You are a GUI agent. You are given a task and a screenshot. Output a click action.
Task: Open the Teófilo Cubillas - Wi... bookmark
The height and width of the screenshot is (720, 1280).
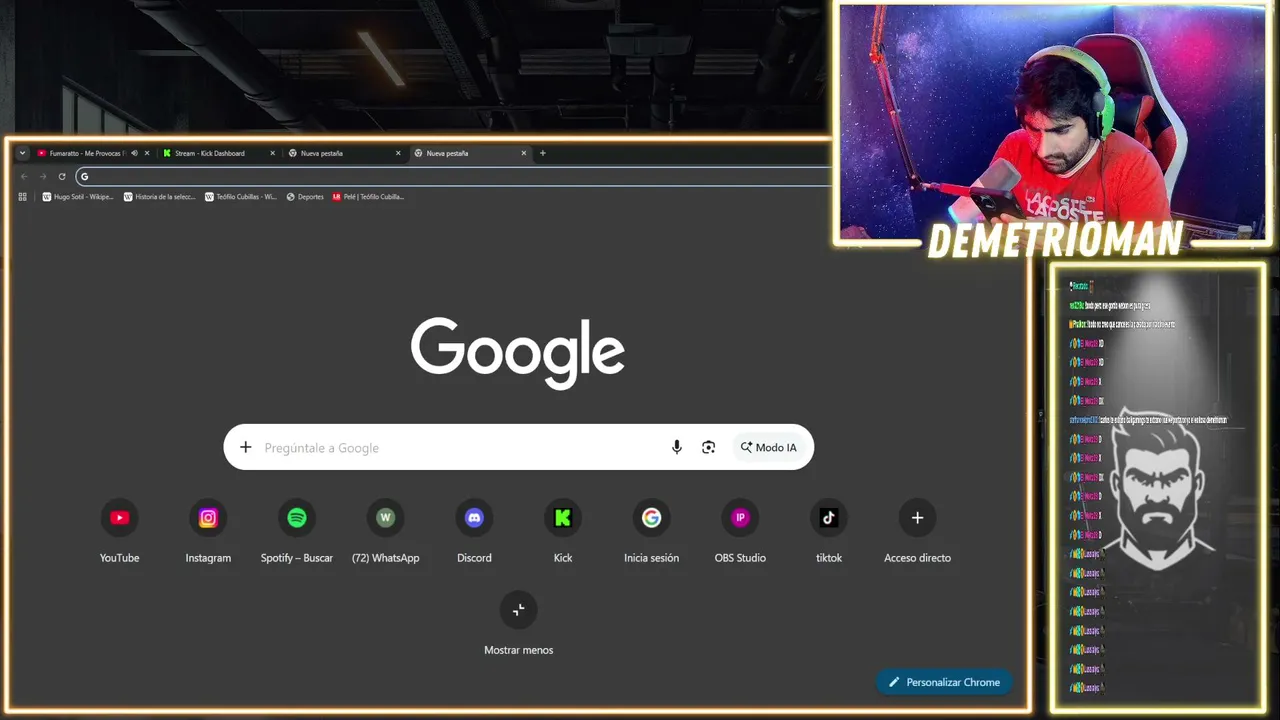pos(241,197)
